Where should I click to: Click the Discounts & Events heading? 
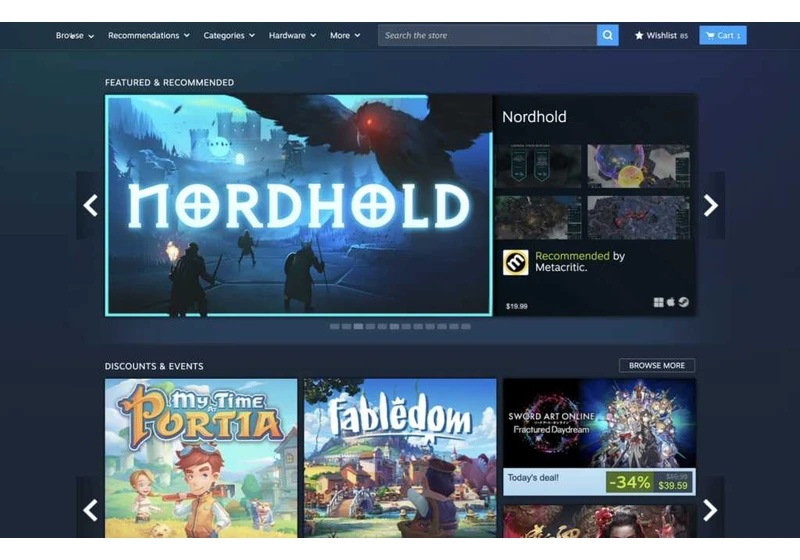pyautogui.click(x=154, y=366)
